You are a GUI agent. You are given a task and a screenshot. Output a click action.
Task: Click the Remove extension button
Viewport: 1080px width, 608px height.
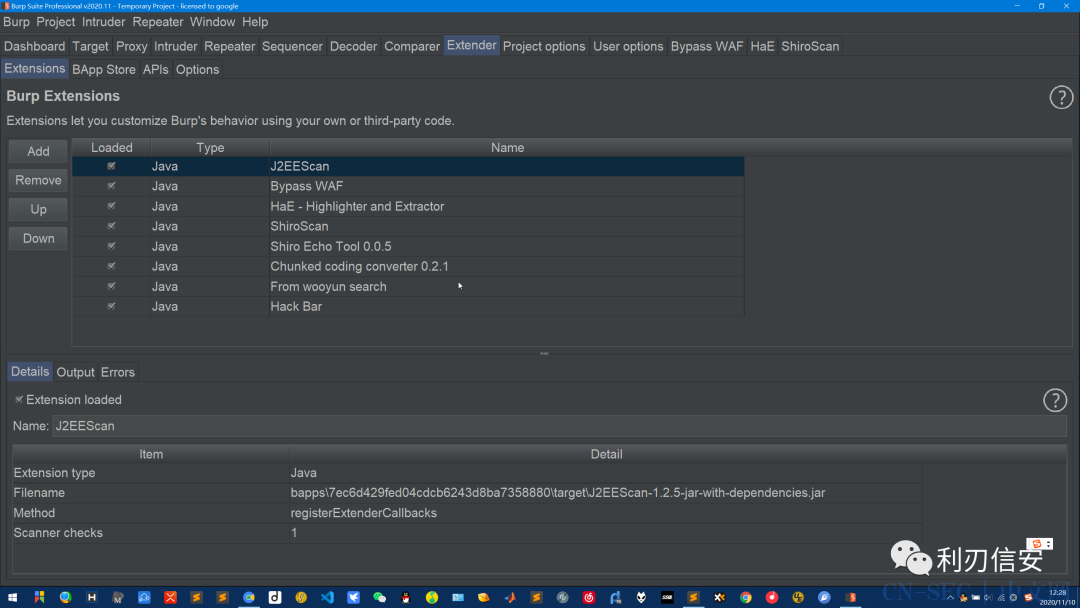point(38,180)
